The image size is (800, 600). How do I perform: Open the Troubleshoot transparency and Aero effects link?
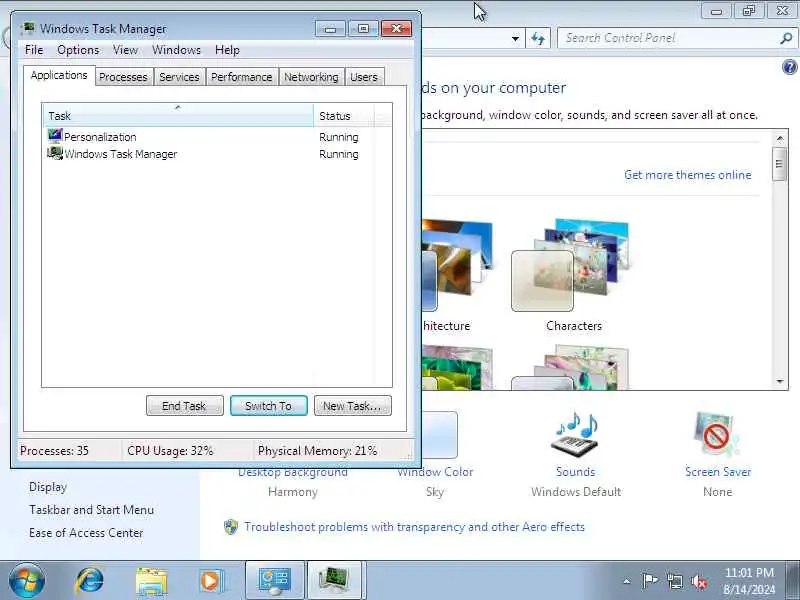(414, 527)
